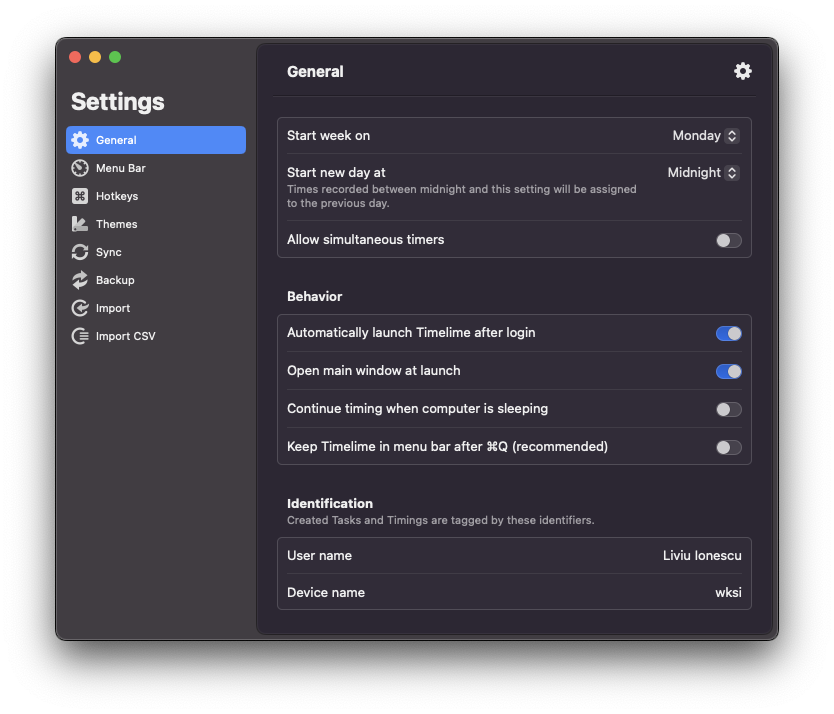The width and height of the screenshot is (834, 714).
Task: Click the Hotkeys command-key icon
Action: click(x=80, y=196)
